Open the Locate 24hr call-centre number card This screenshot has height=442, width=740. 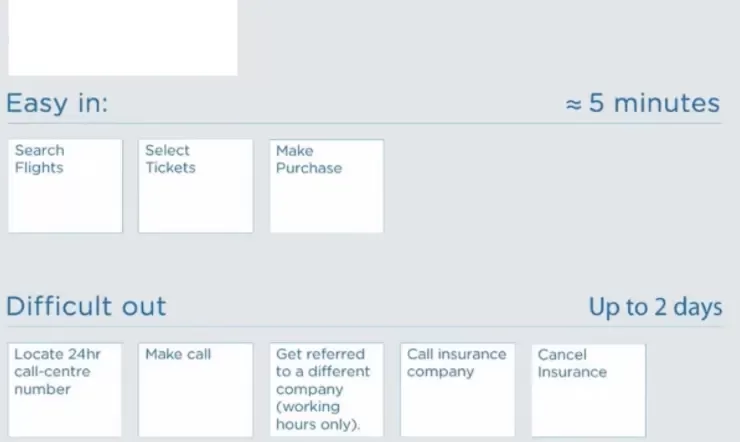65,390
